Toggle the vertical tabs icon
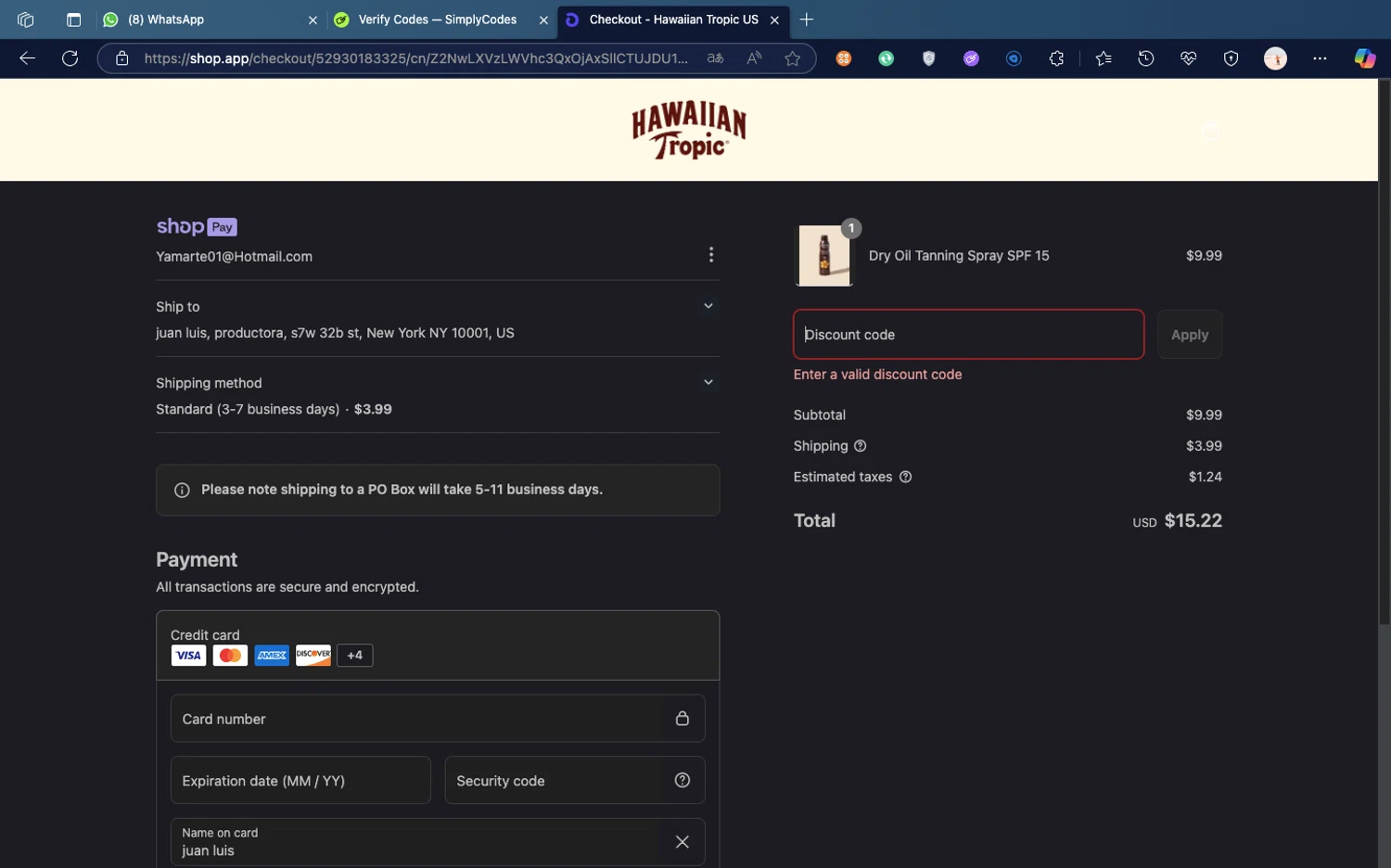Image resolution: width=1391 pixels, height=868 pixels. (73, 19)
